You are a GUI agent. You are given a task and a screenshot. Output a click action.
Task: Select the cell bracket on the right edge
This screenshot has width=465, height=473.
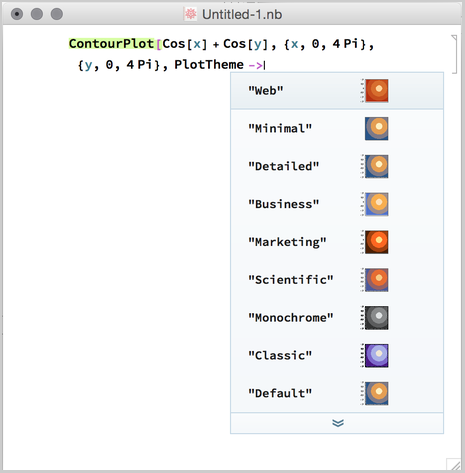(454, 54)
